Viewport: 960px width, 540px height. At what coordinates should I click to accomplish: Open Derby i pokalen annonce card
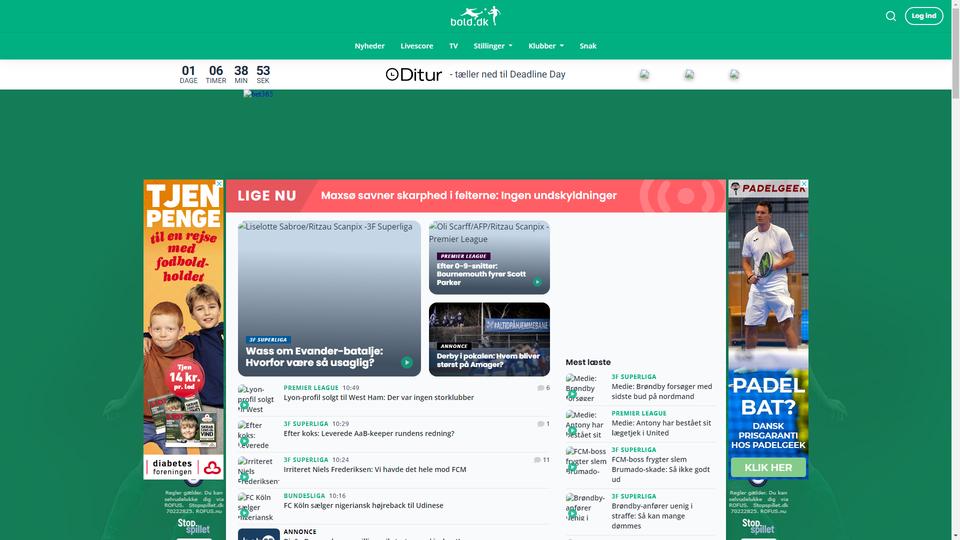tap(489, 339)
